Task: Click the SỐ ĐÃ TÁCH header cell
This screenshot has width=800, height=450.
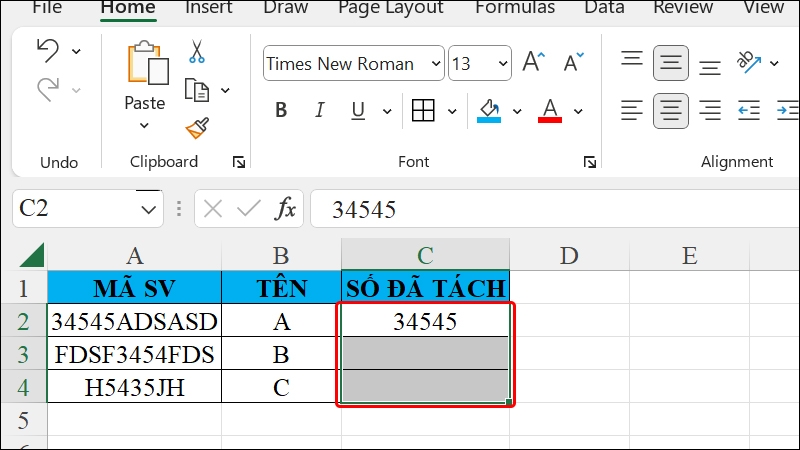Action: click(x=426, y=288)
